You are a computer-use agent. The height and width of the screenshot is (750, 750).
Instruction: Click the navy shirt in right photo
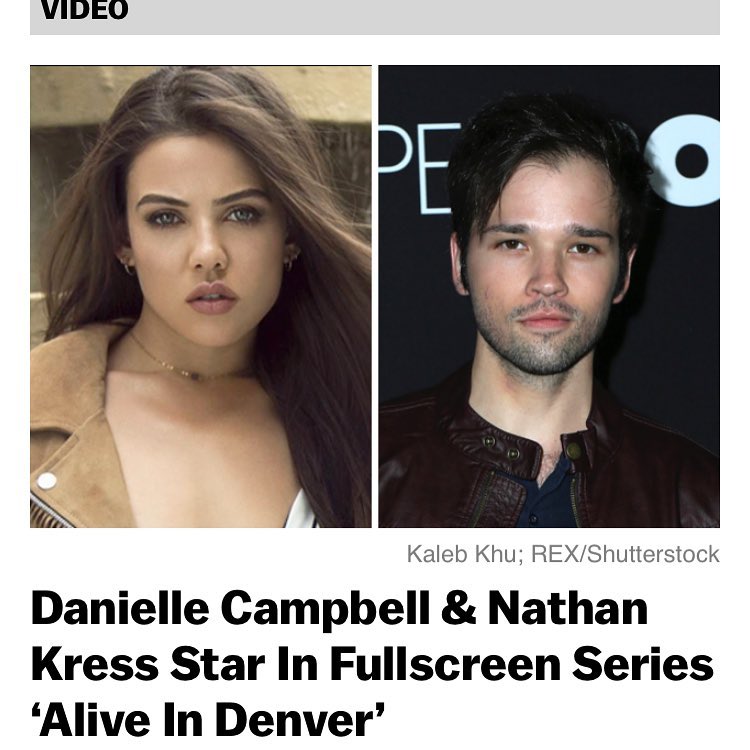click(x=547, y=497)
